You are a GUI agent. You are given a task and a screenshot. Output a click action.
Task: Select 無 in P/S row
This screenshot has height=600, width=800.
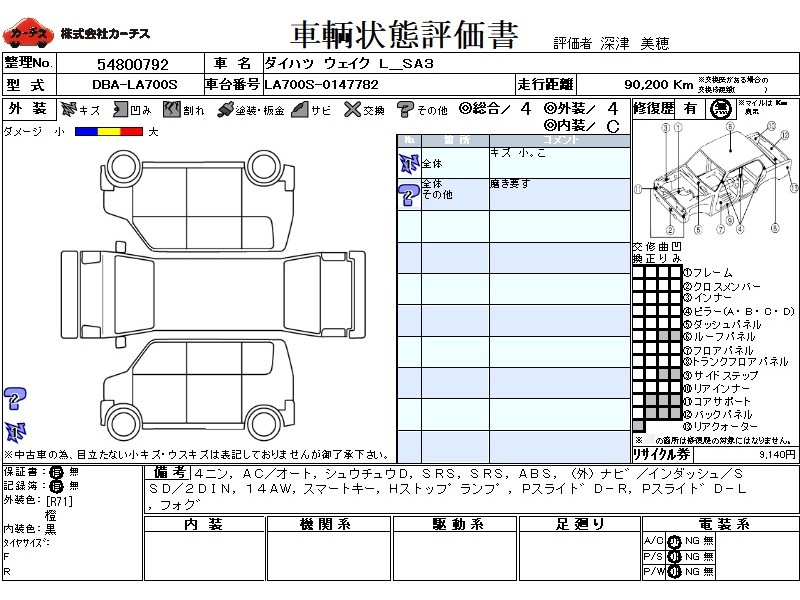pyautogui.click(x=708, y=557)
